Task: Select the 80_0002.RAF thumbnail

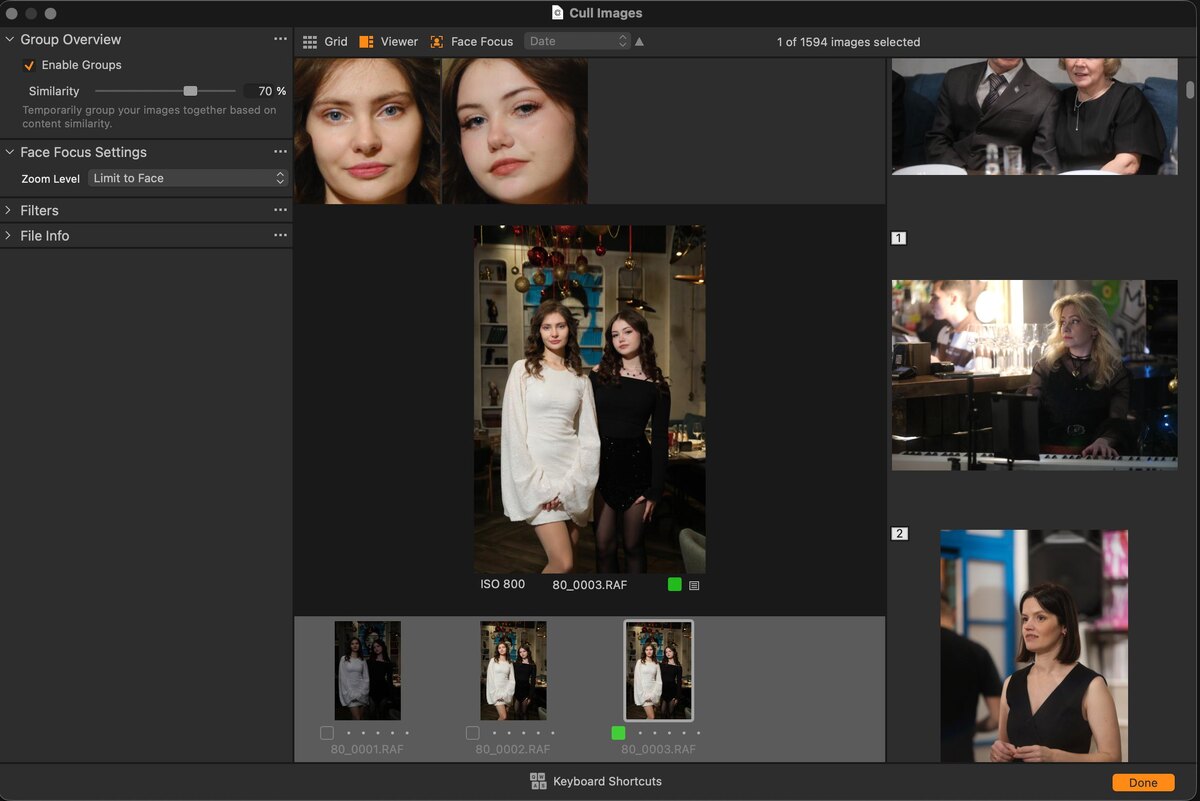Action: tap(513, 670)
